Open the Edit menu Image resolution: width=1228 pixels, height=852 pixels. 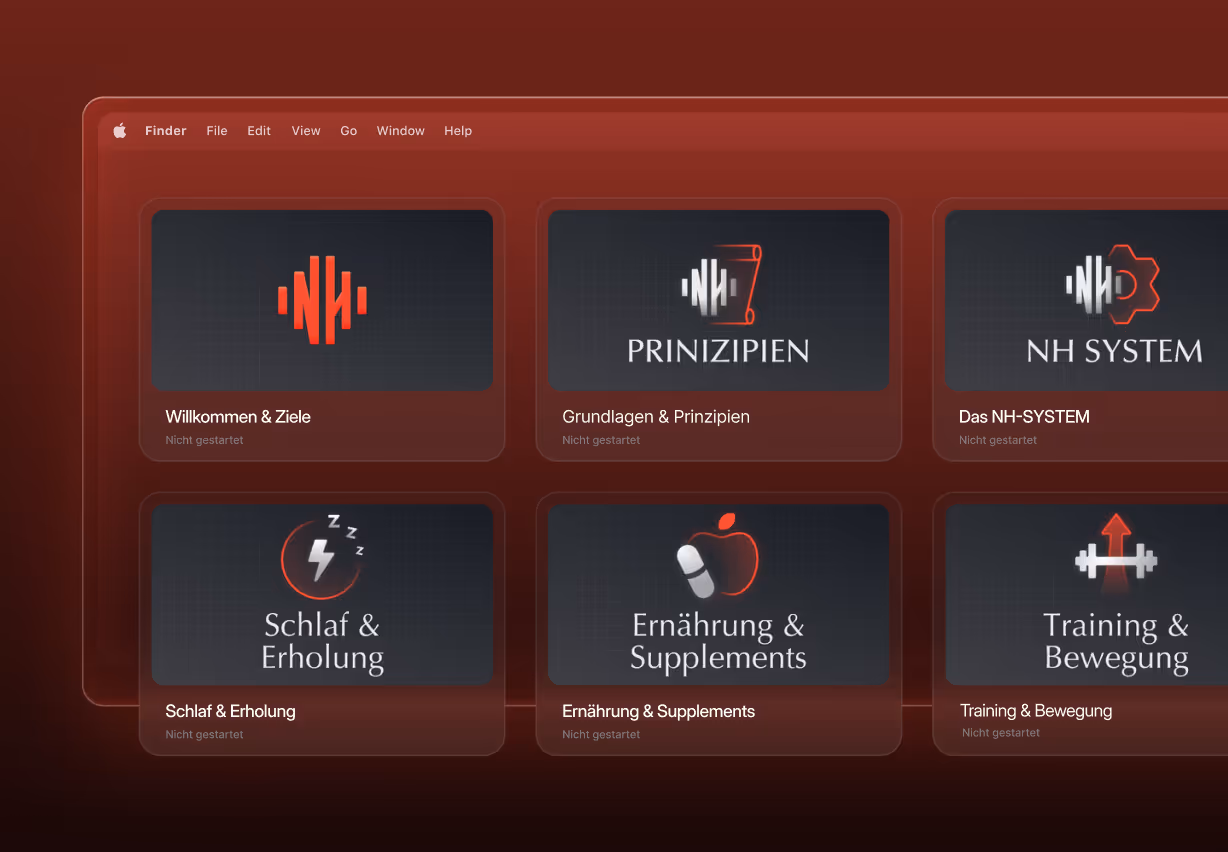259,131
